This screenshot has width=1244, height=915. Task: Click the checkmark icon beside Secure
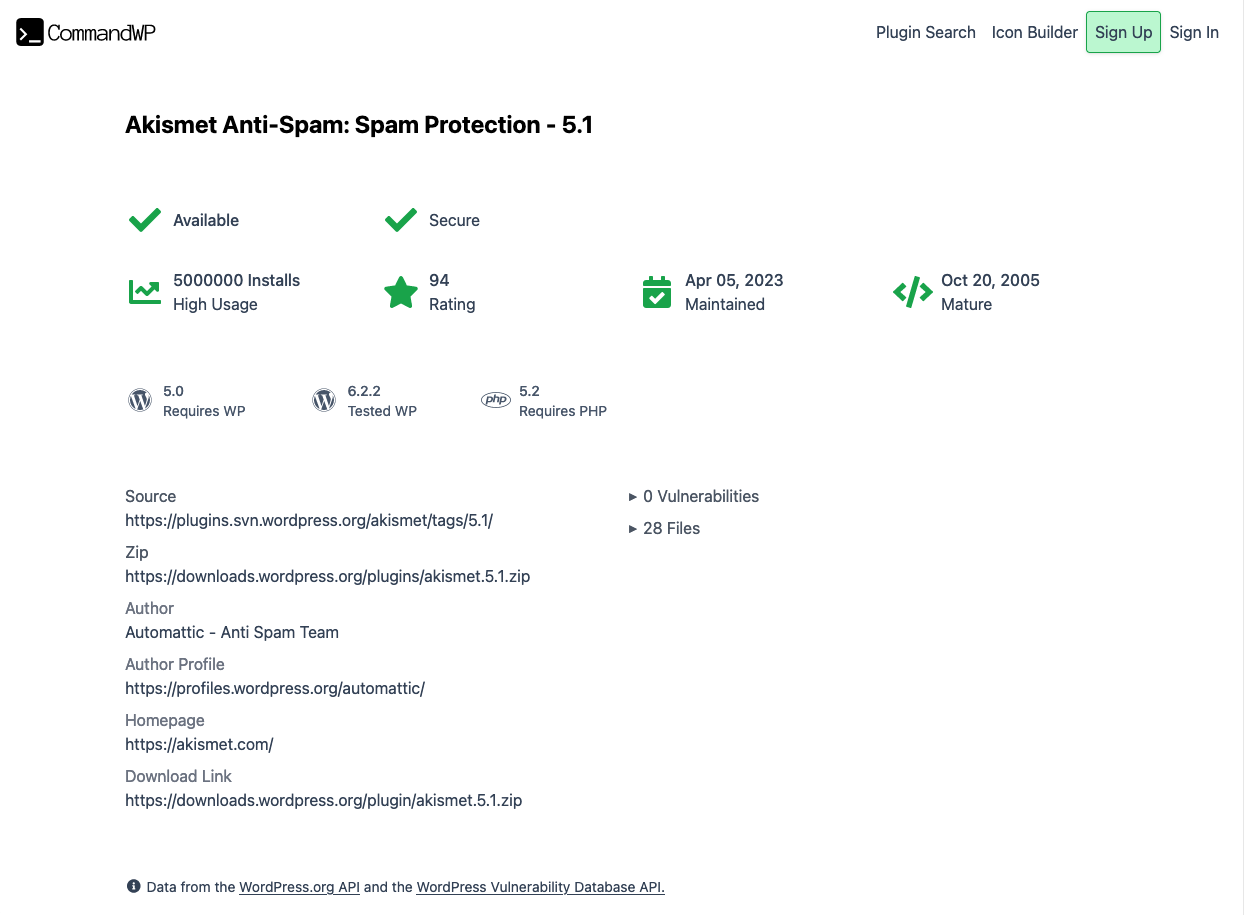click(400, 219)
